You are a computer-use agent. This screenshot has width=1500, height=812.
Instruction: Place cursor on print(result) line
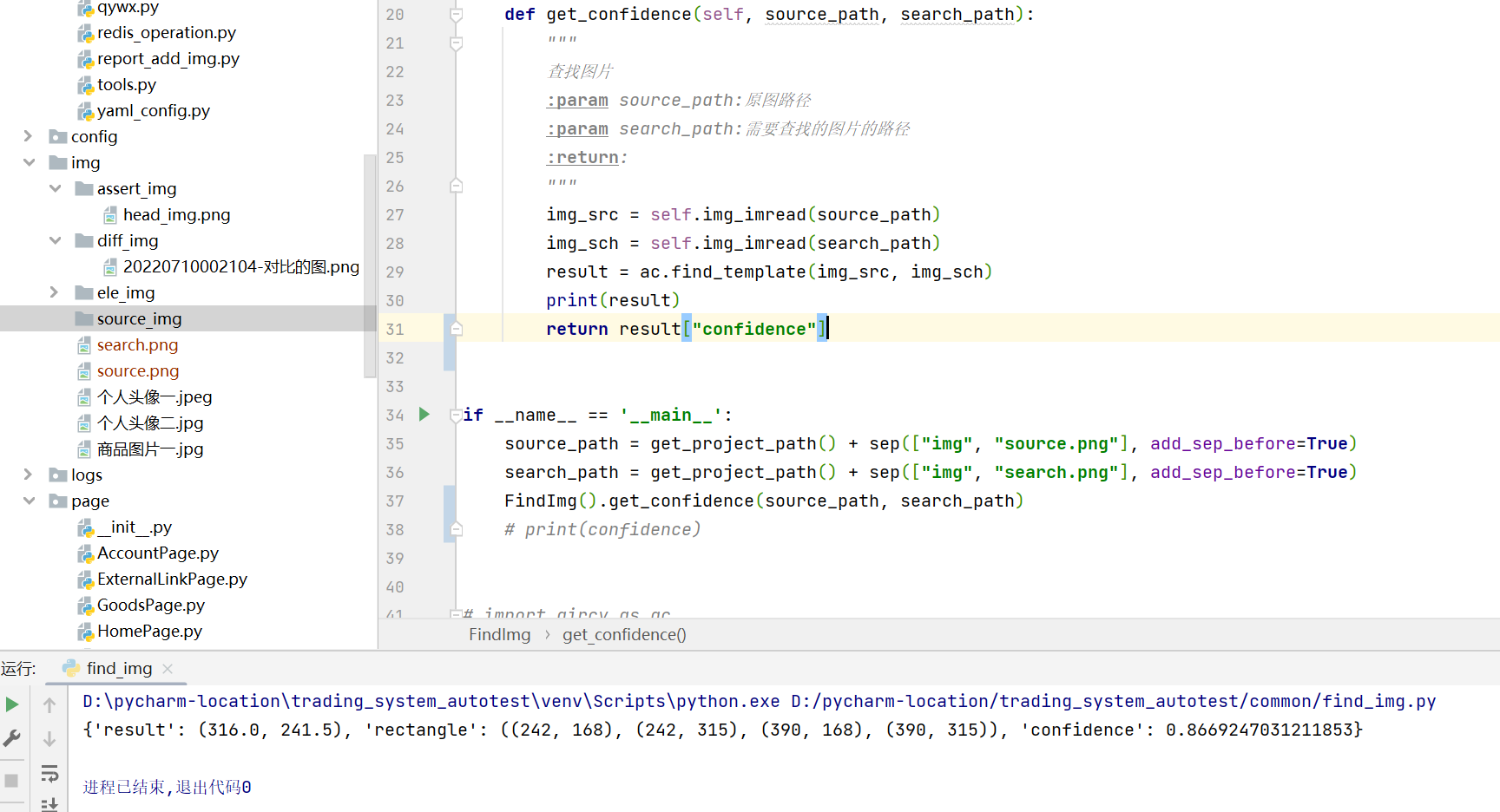(613, 300)
